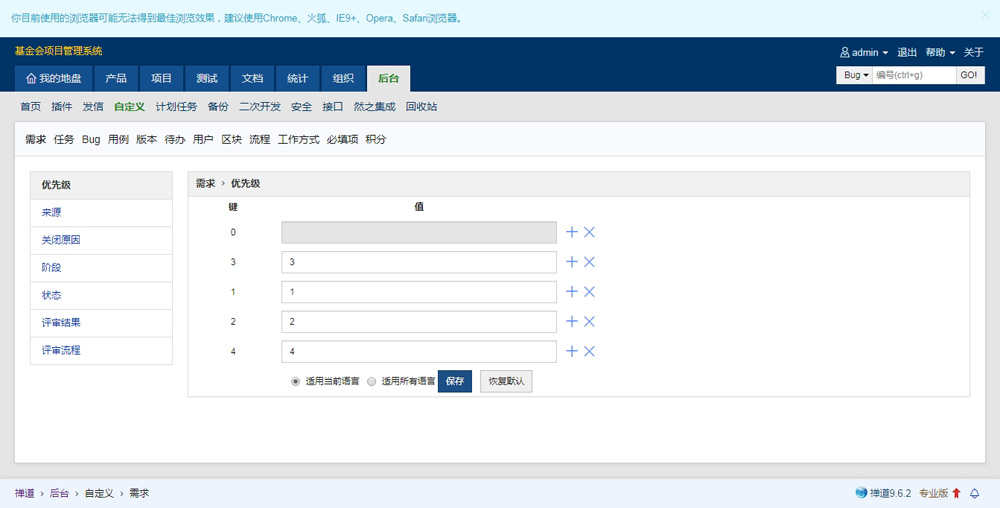Image resolution: width=1000 pixels, height=508 pixels.
Task: Dismiss the browser warning banner
Action: tap(984, 15)
